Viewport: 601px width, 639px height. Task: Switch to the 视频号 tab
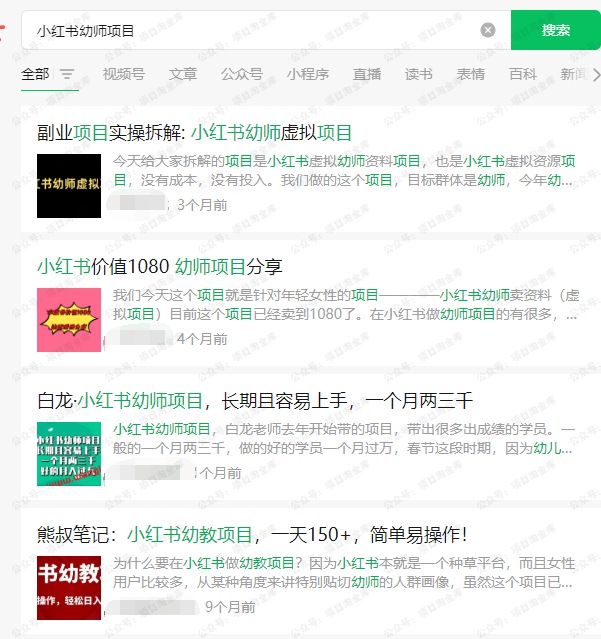[x=123, y=74]
